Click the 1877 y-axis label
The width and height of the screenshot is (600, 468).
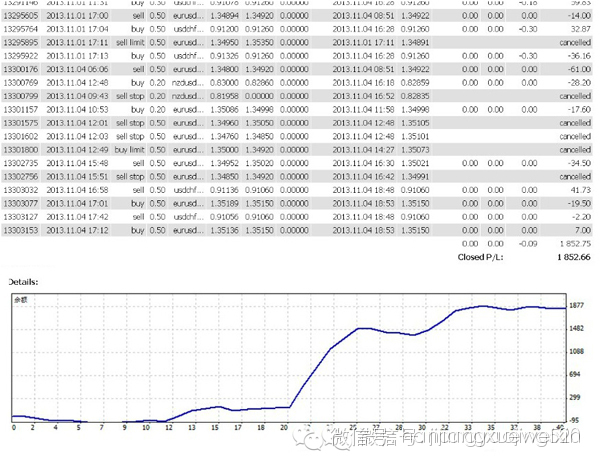(576, 305)
